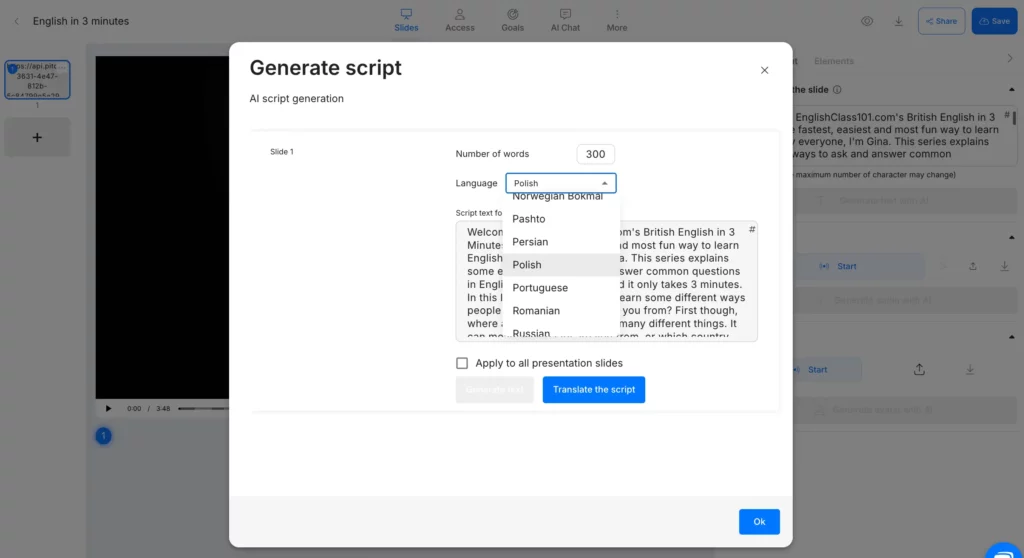This screenshot has width=1024, height=558.
Task: Pick Pashto from the language list
Action: point(529,219)
